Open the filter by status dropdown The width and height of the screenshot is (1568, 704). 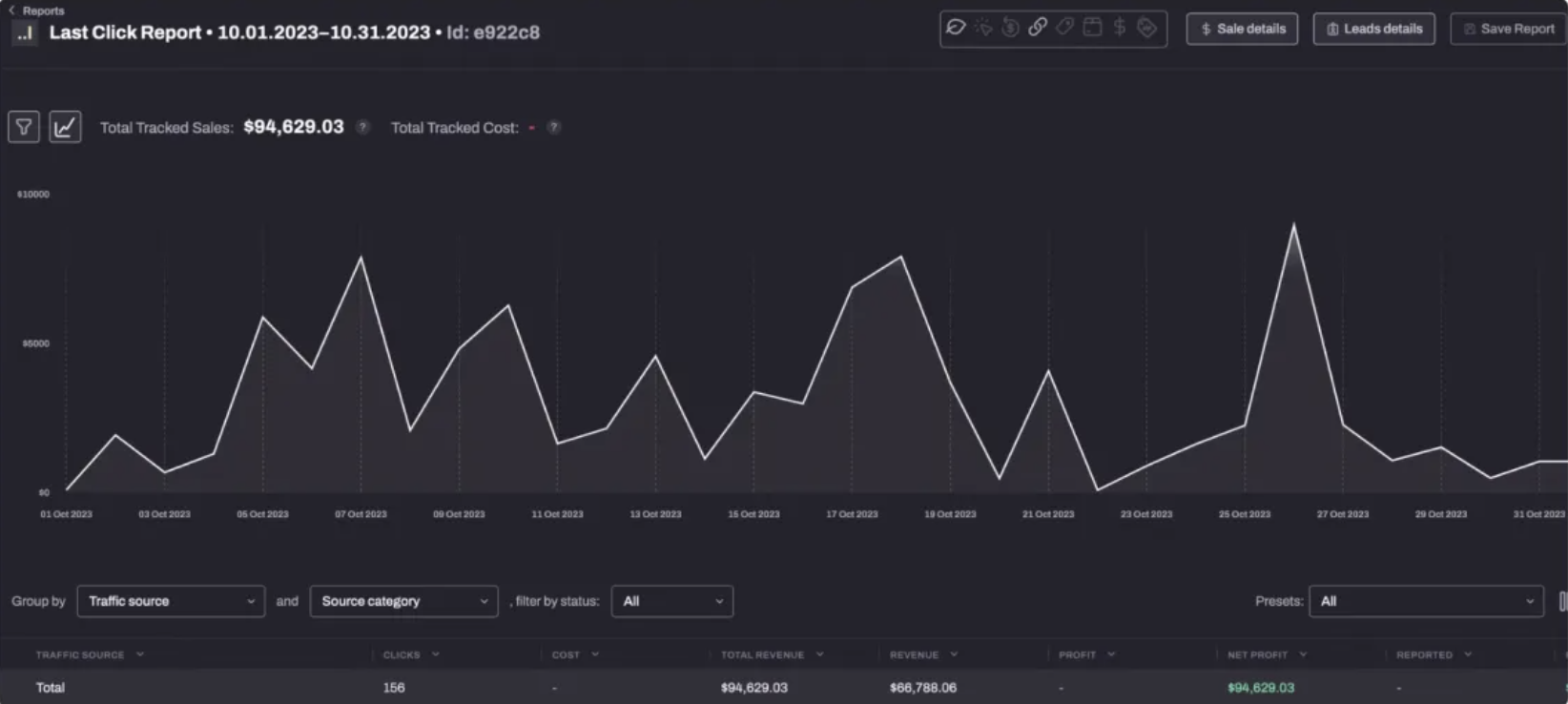click(672, 601)
